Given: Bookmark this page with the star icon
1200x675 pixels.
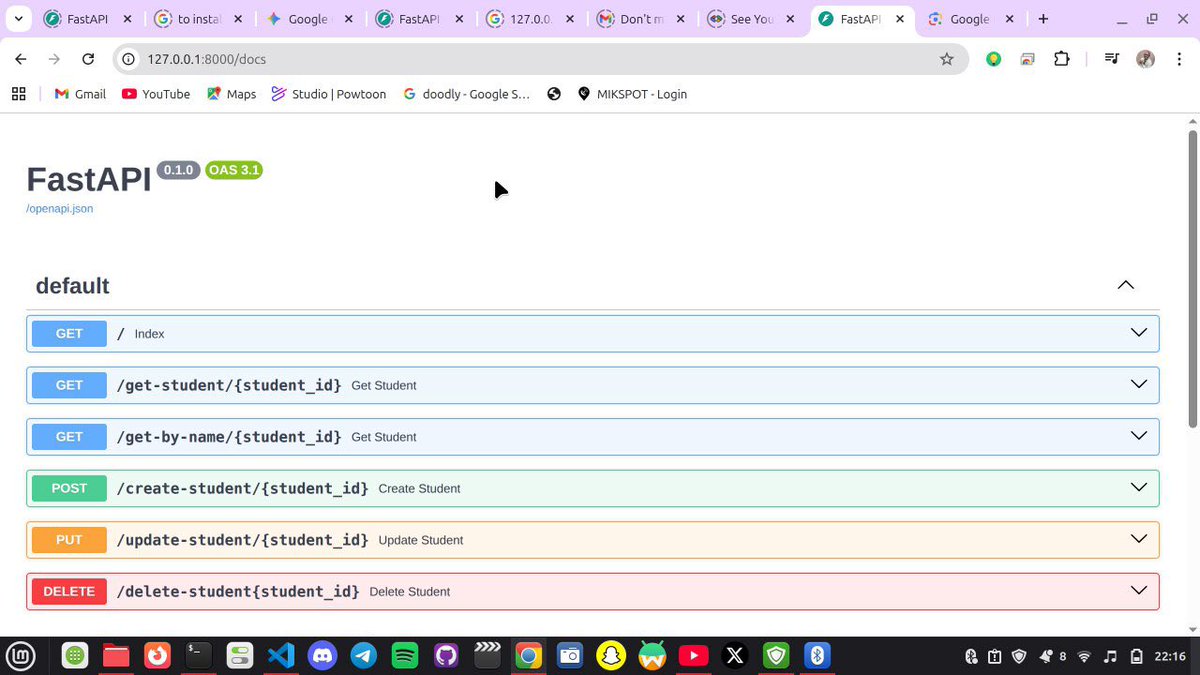Looking at the screenshot, I should tap(946, 59).
